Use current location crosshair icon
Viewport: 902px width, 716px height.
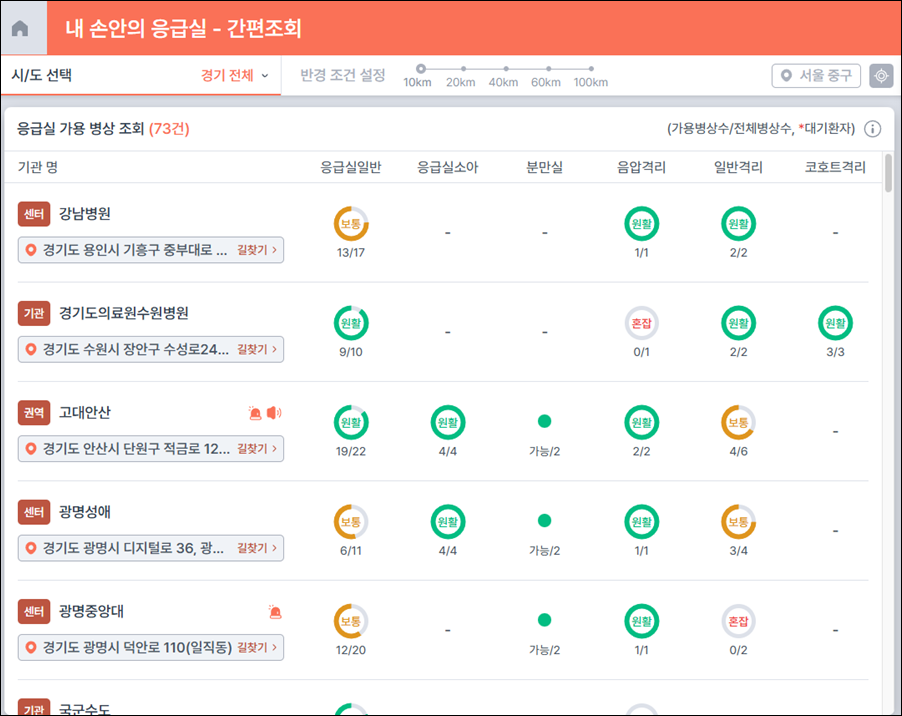click(x=881, y=75)
